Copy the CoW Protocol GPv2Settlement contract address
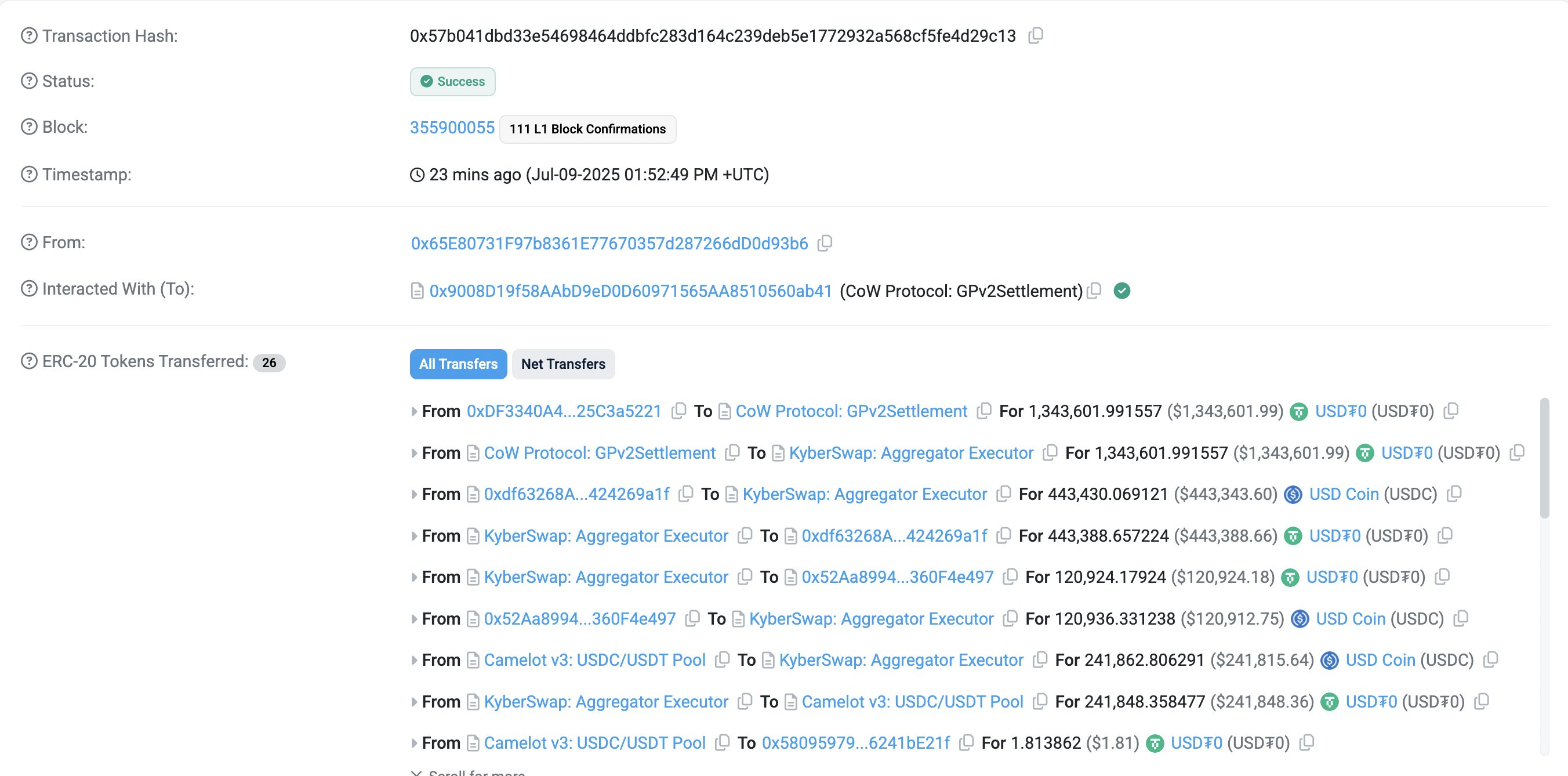Viewport: 1568px width, 776px height. (x=1094, y=291)
